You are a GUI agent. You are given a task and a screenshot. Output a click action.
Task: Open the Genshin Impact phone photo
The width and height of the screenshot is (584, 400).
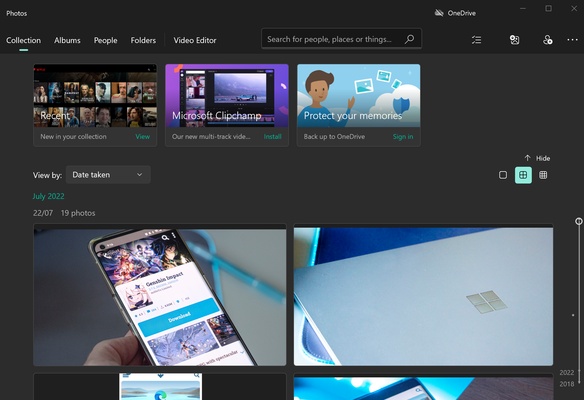(x=160, y=295)
